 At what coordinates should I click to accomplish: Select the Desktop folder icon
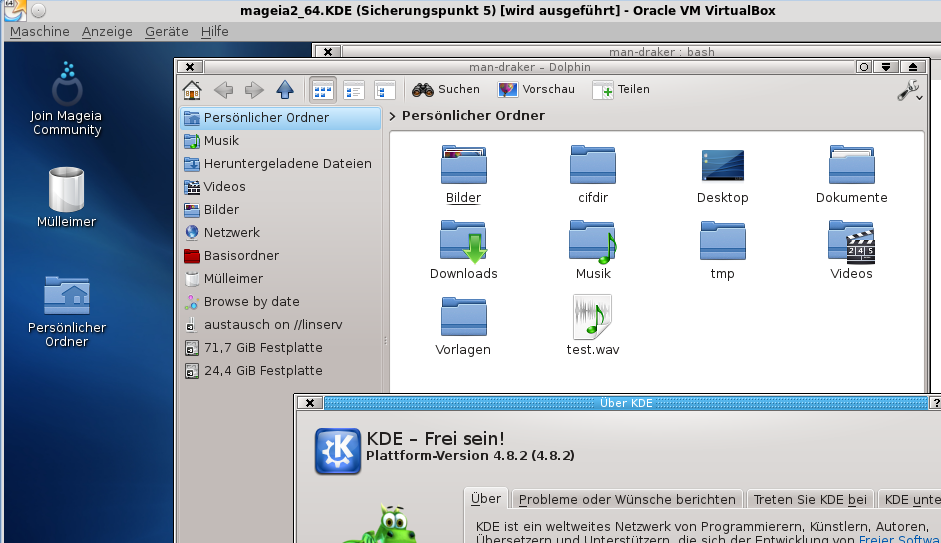click(x=723, y=174)
